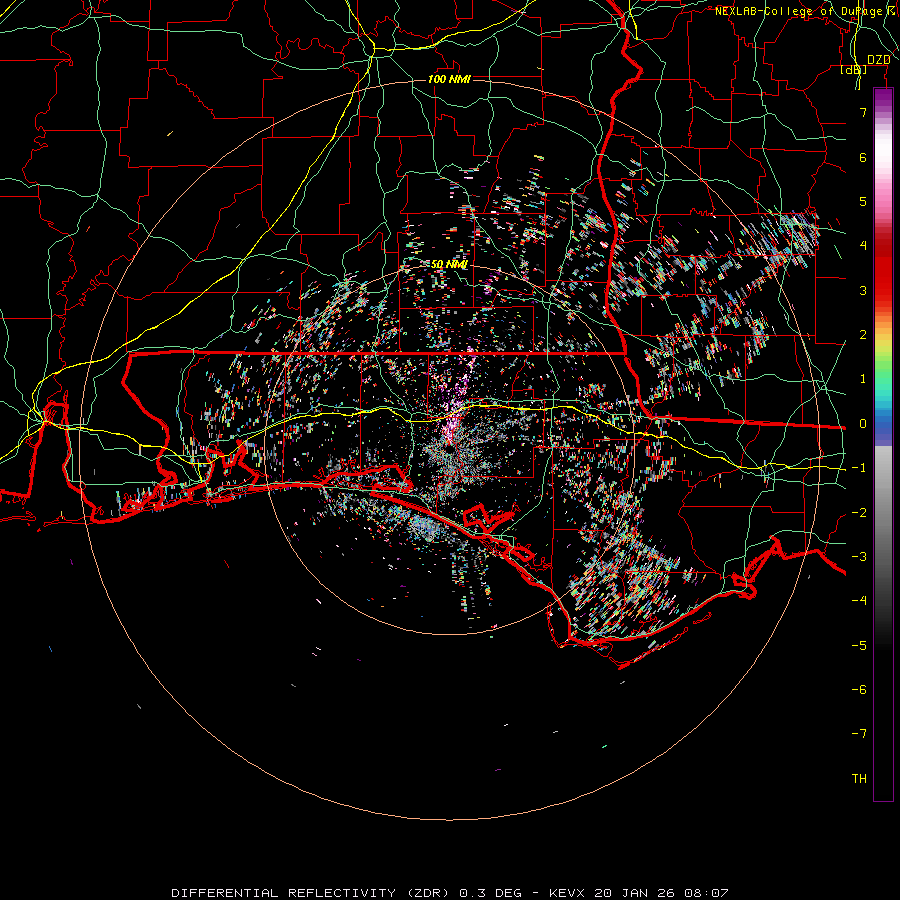
Task: Click the '7' value on color scale
Action: coord(863,112)
